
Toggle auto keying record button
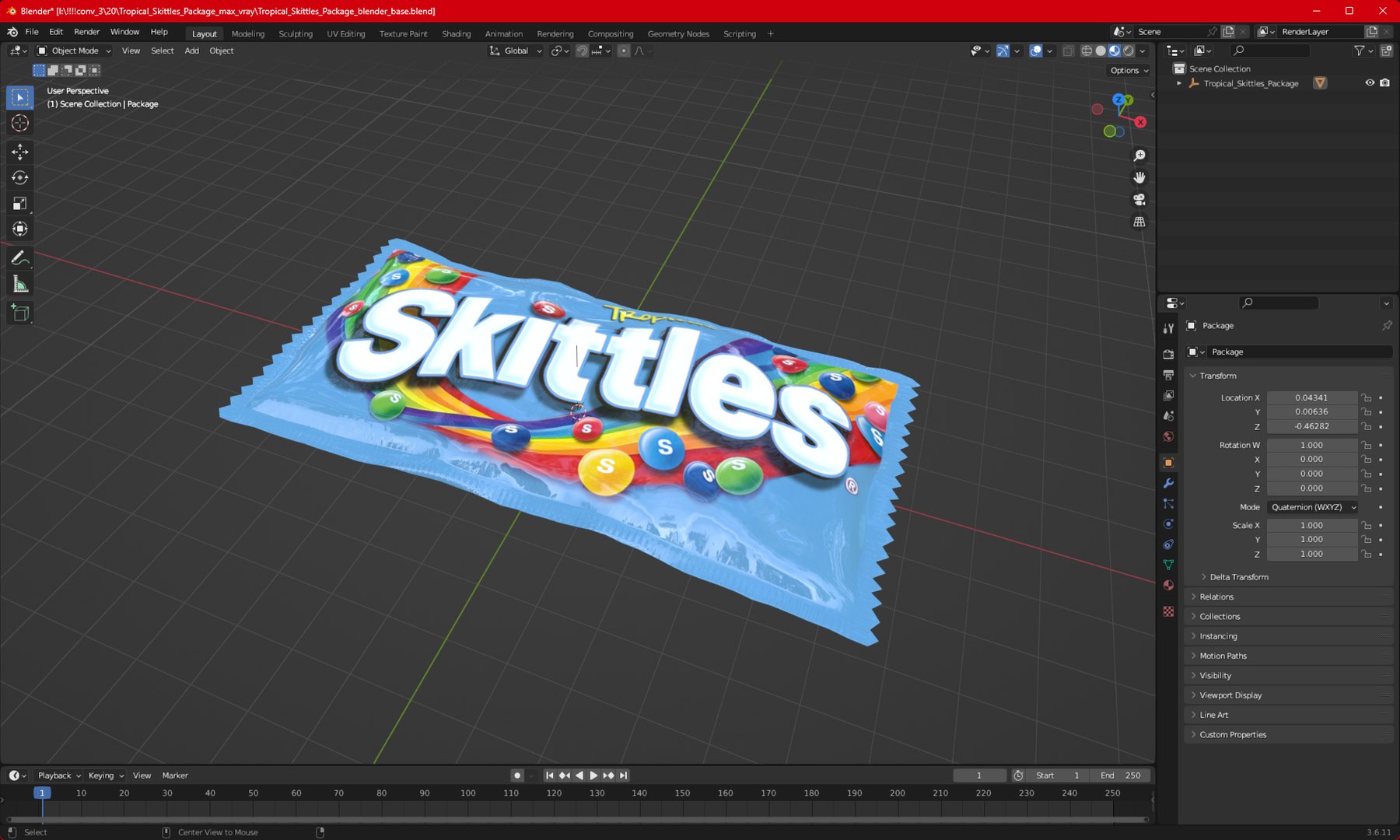517,775
